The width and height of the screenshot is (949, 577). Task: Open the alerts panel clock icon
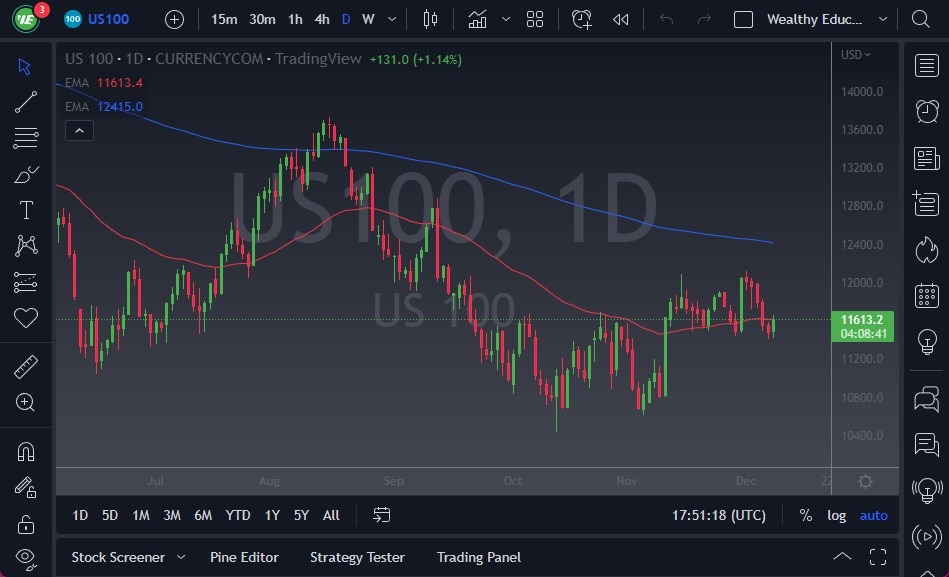[926, 111]
